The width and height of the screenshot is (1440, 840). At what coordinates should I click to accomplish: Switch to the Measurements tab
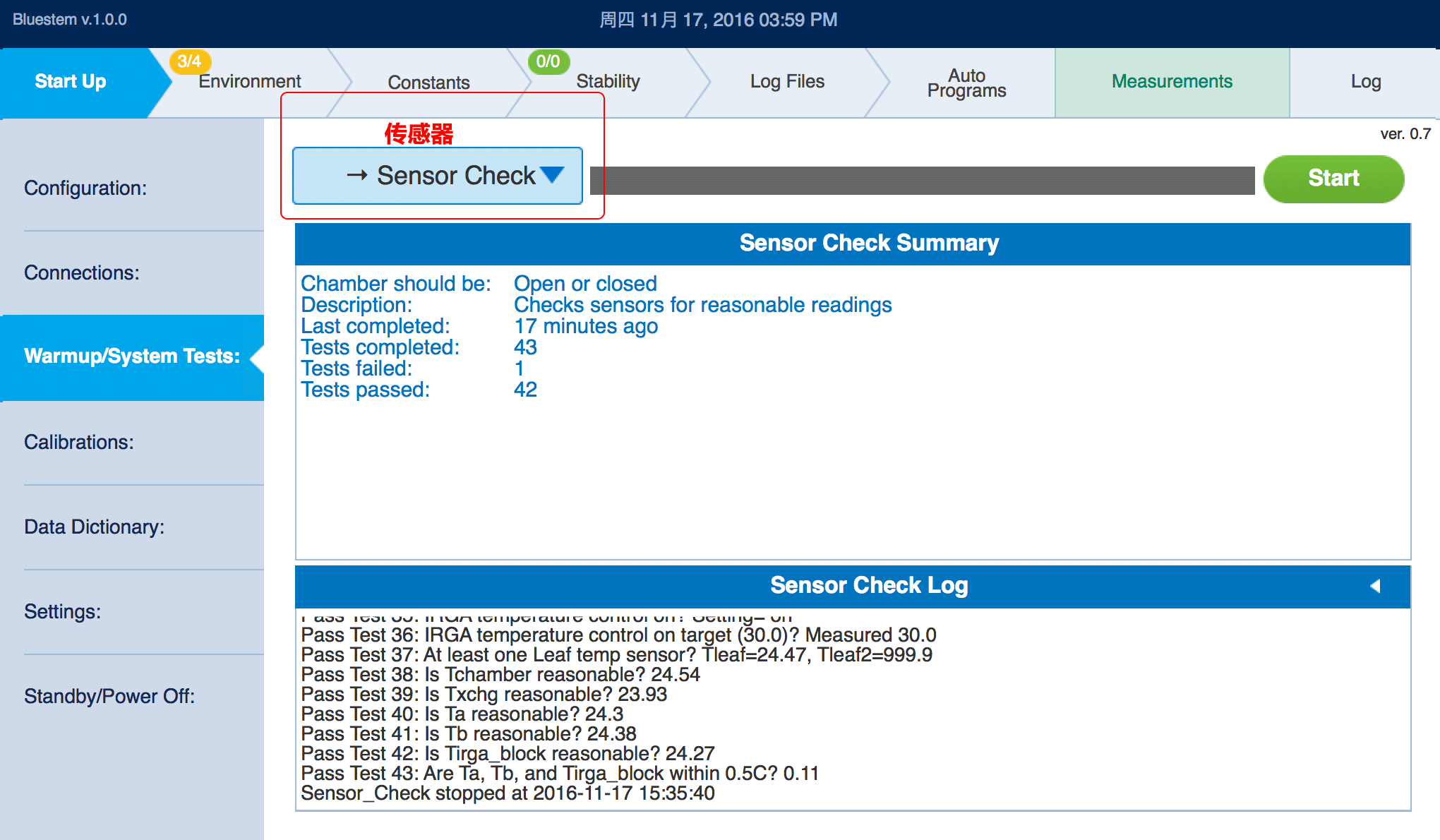[x=1172, y=82]
